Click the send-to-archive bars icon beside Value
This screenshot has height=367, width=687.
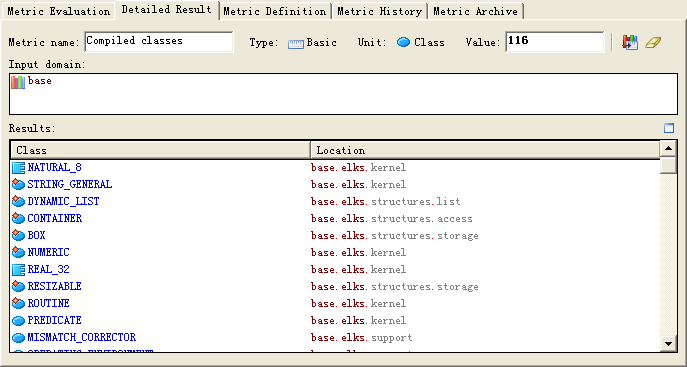click(x=630, y=42)
